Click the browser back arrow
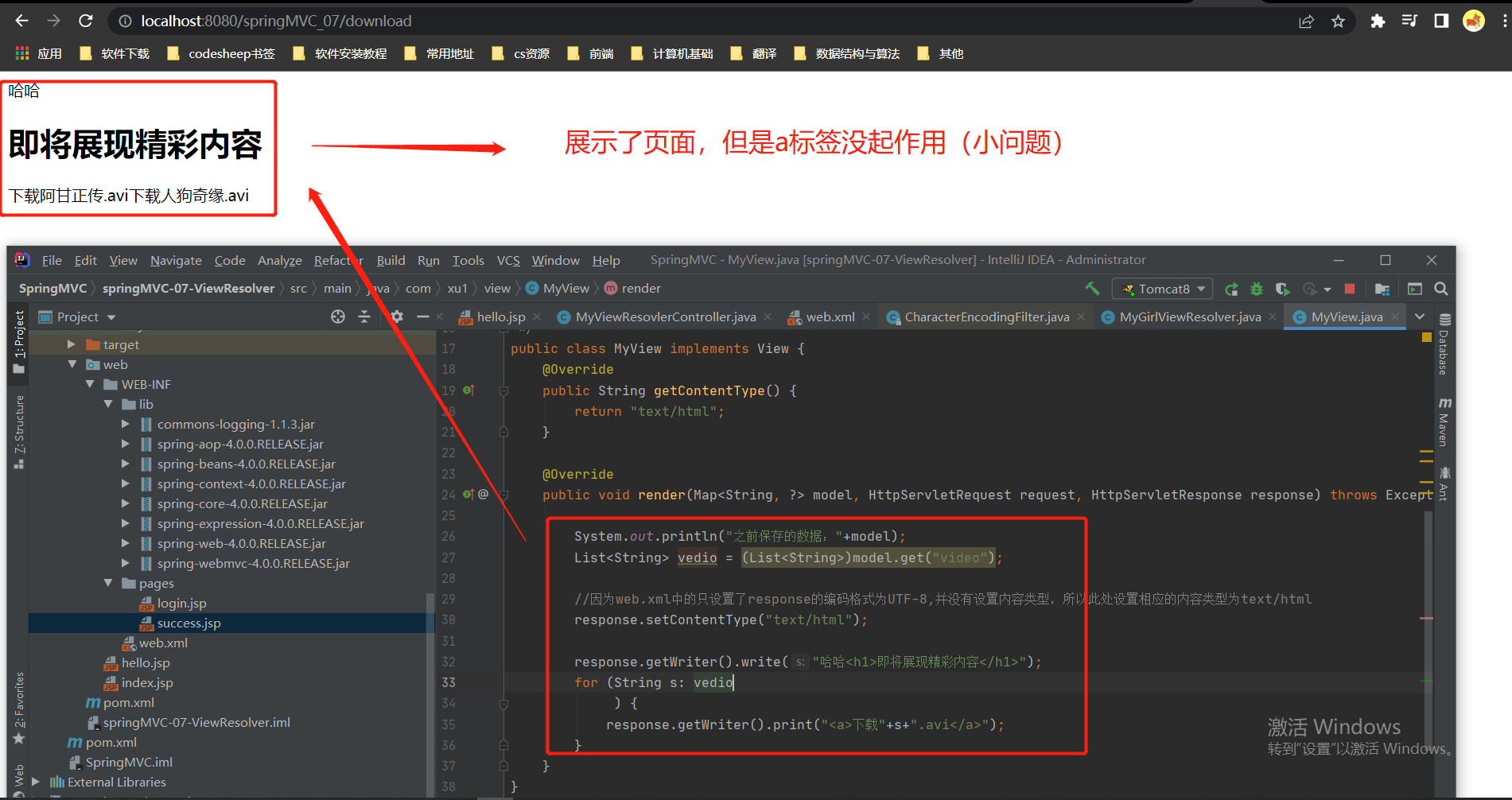Viewport: 1512px width, 800px height. [x=21, y=21]
